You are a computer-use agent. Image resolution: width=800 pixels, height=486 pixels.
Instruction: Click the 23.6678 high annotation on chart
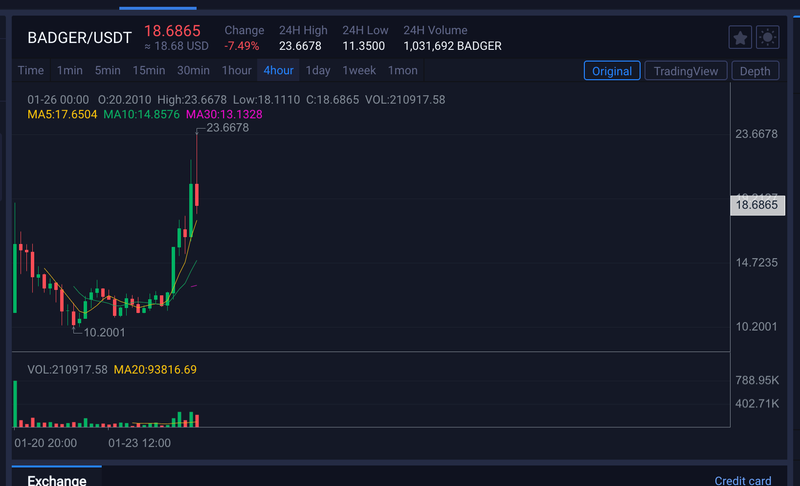click(228, 127)
